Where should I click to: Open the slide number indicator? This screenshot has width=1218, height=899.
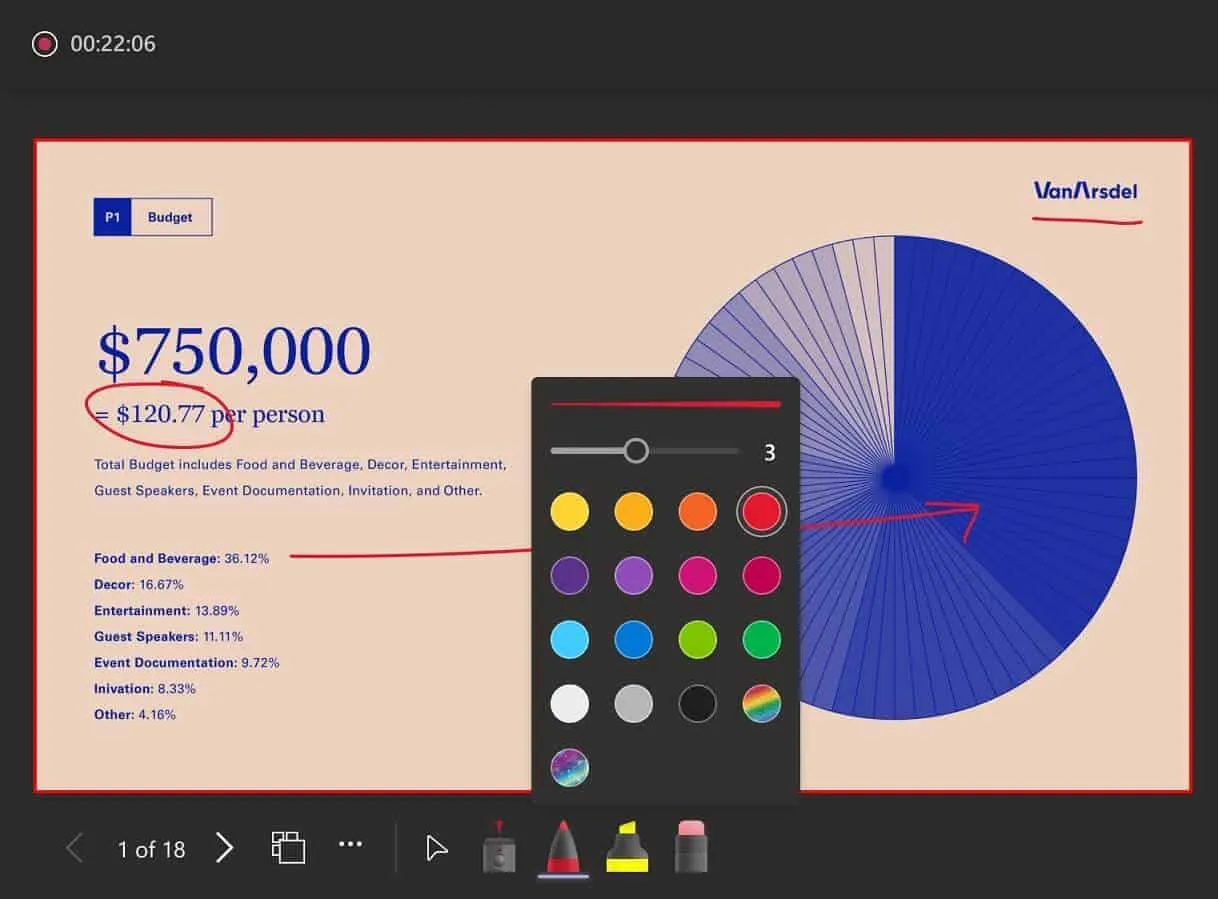151,849
